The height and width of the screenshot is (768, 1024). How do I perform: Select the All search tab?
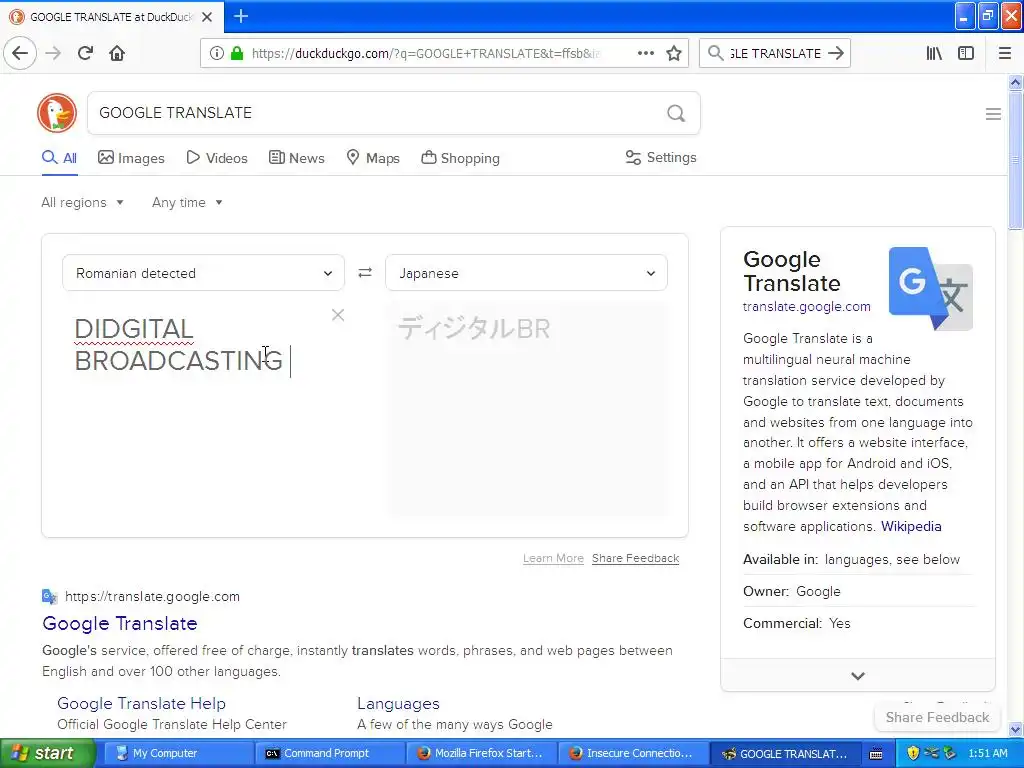[59, 158]
